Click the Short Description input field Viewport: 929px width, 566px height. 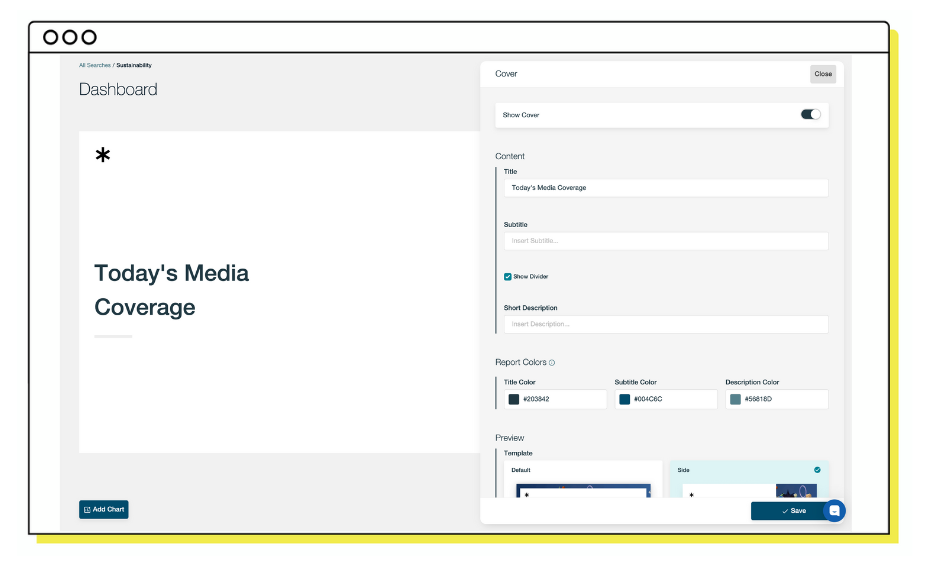665,324
